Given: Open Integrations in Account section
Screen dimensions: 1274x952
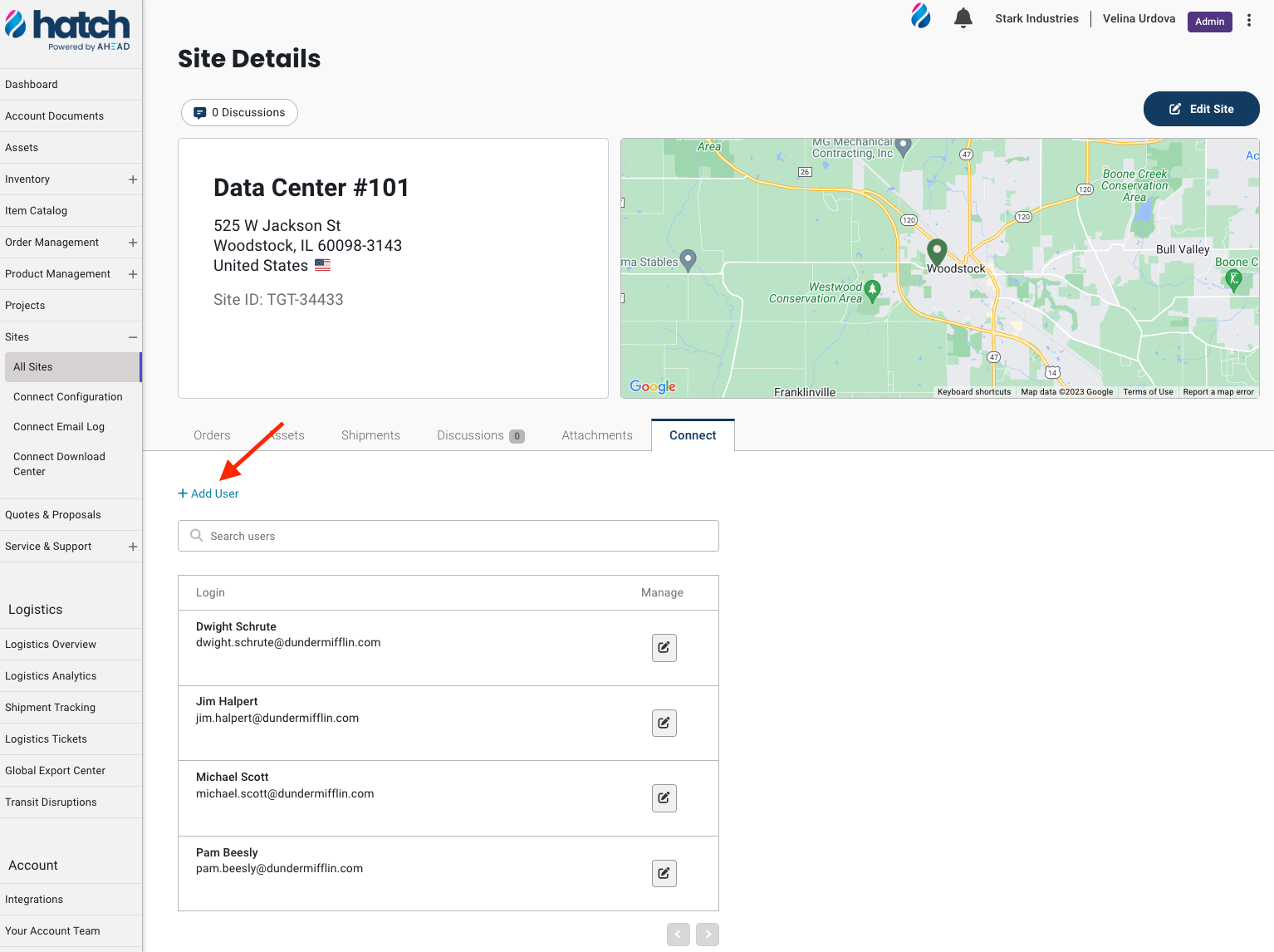Looking at the screenshot, I should 71,900.
